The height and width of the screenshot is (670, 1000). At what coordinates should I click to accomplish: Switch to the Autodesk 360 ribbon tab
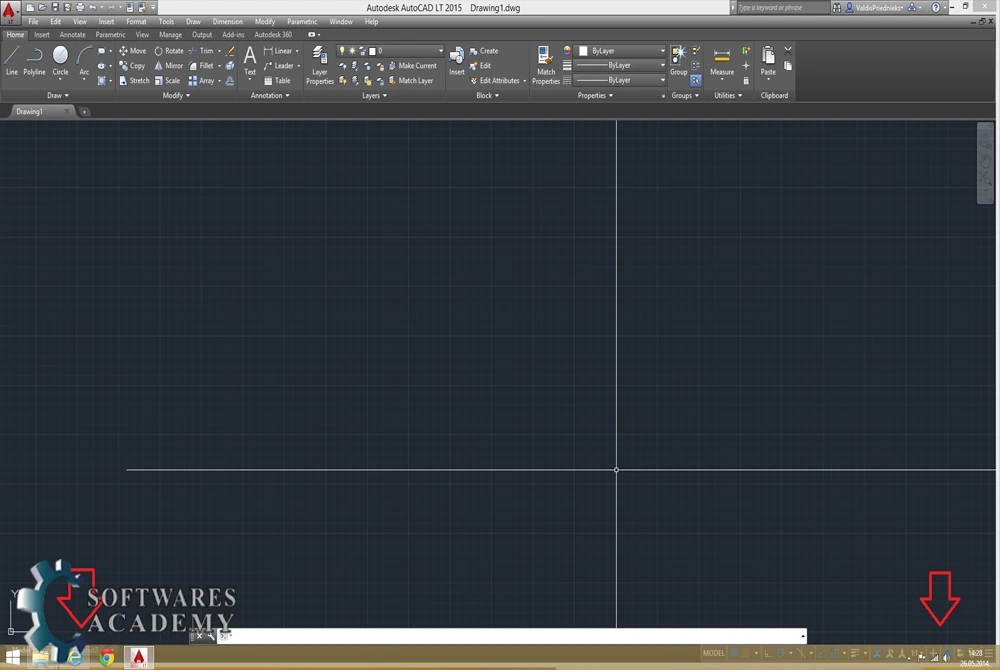tap(273, 35)
